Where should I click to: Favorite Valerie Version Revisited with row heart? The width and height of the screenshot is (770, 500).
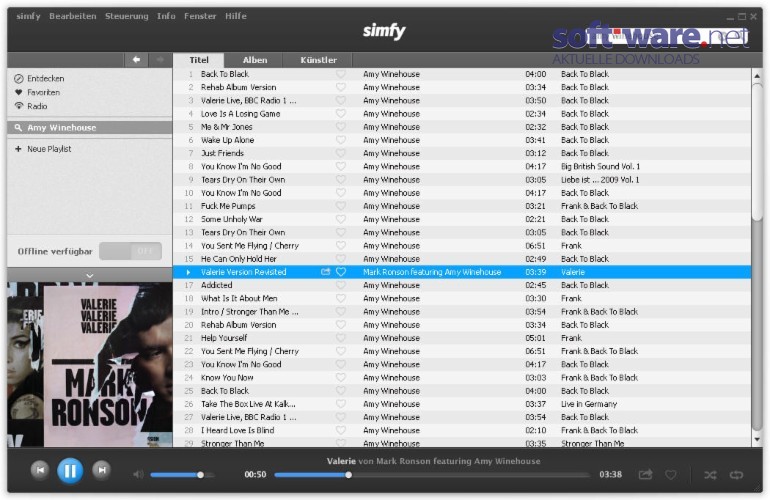[341, 272]
